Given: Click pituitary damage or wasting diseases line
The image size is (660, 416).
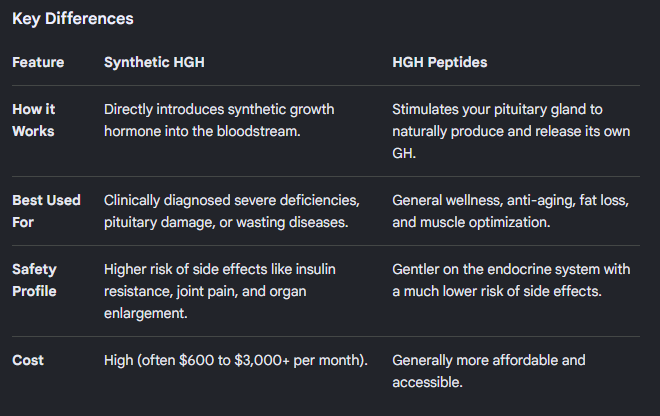Looking at the screenshot, I should click(226, 222).
